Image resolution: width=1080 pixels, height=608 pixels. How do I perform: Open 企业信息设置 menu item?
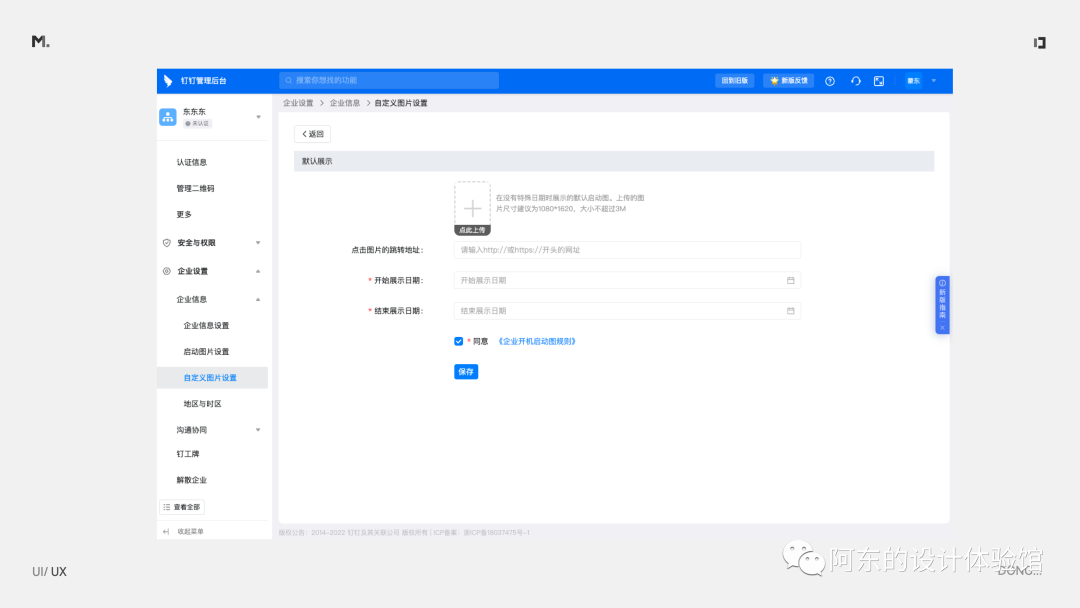[x=206, y=326]
